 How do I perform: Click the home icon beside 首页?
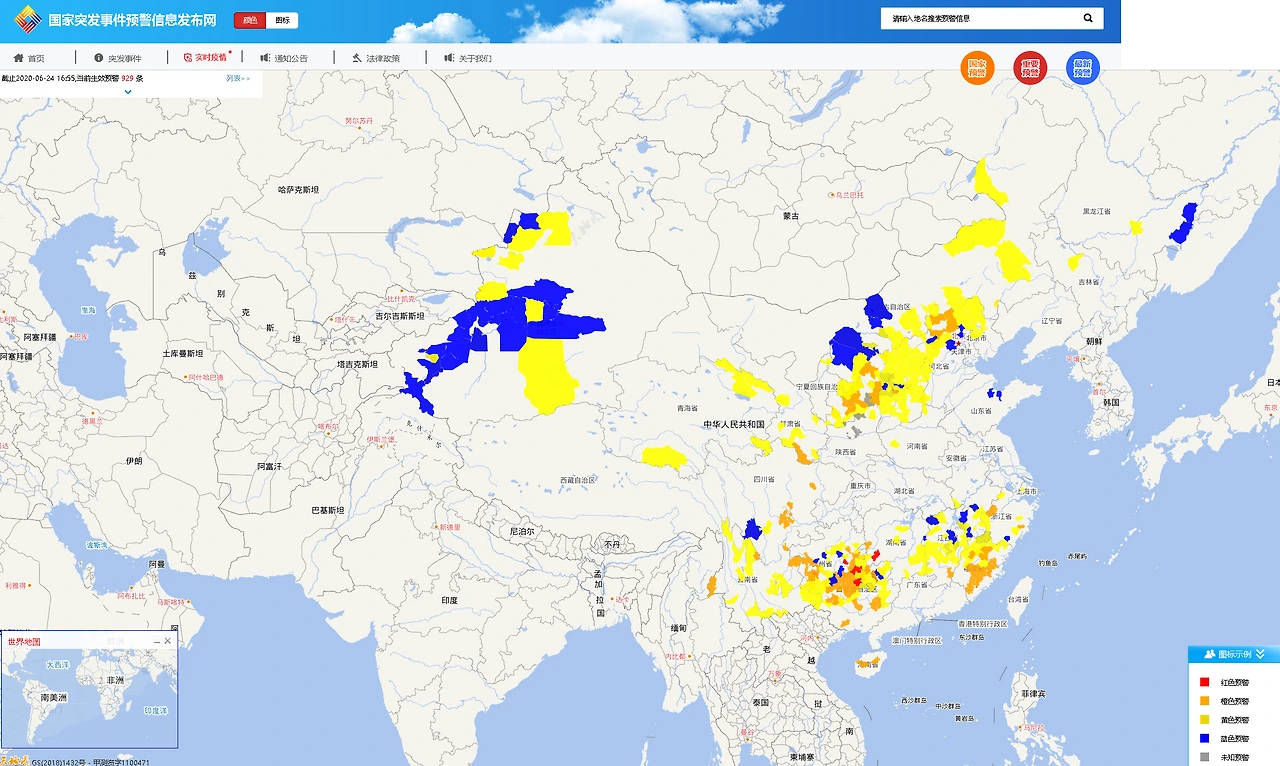tap(18, 58)
